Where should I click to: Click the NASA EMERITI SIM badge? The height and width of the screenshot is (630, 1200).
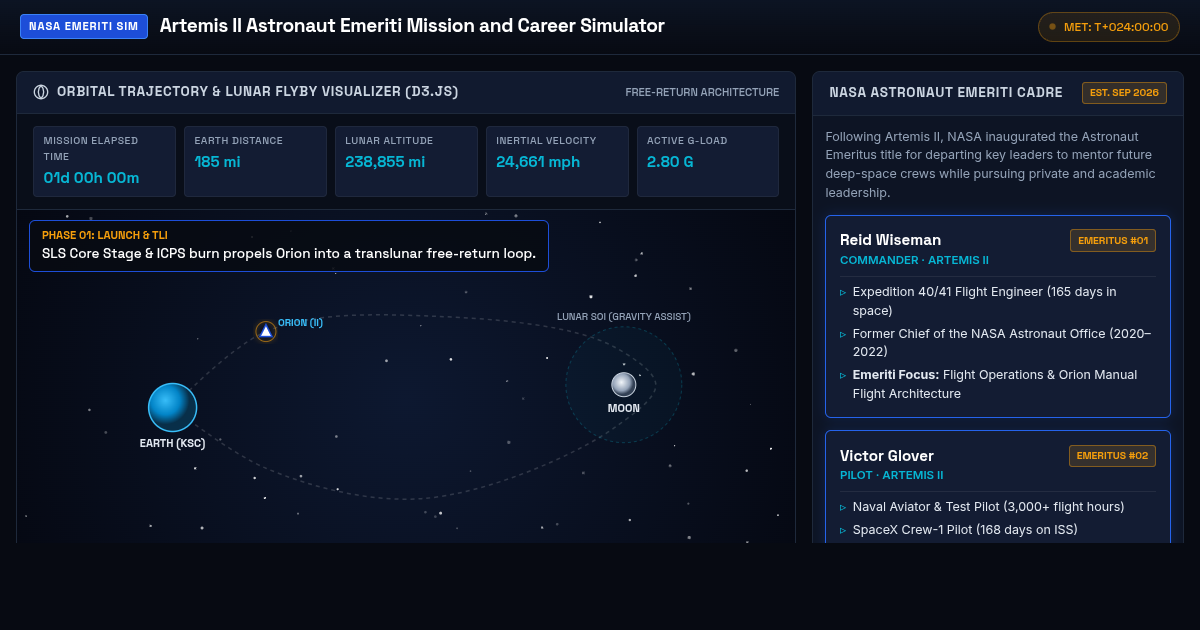point(84,26)
